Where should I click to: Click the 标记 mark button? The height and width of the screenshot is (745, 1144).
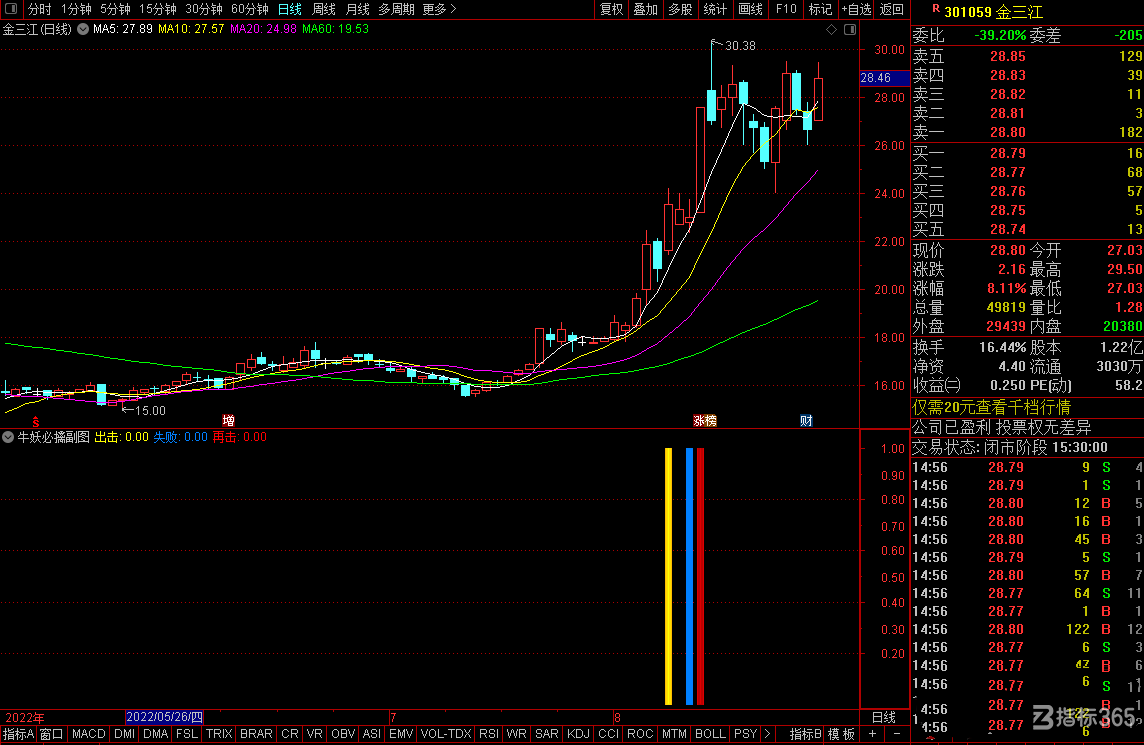(x=820, y=9)
